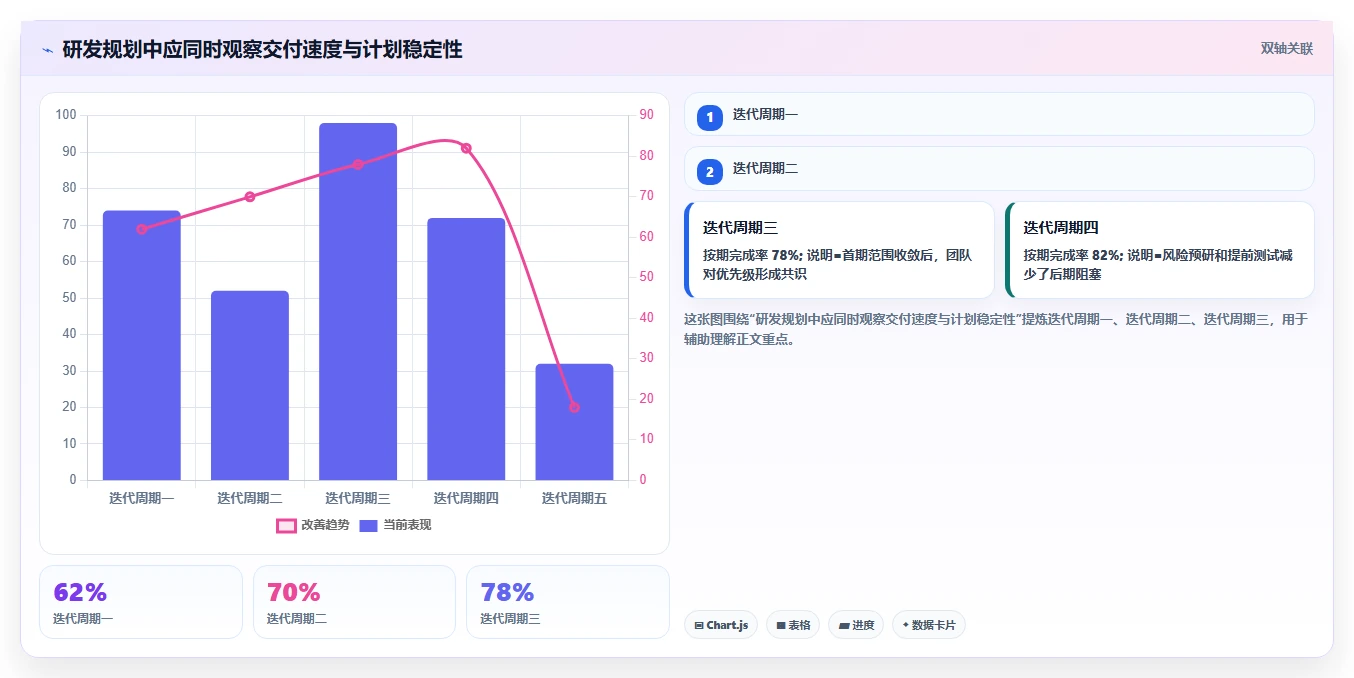The height and width of the screenshot is (678, 1354).
Task: Click the Chart.js tag icon
Action: point(699,625)
